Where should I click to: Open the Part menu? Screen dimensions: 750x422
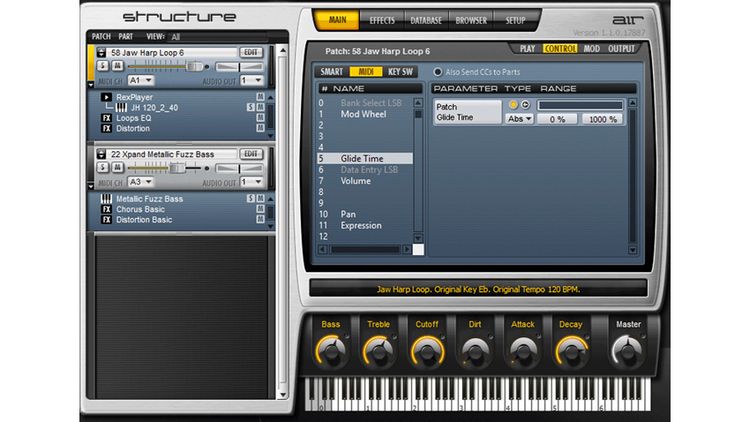pyautogui.click(x=125, y=36)
